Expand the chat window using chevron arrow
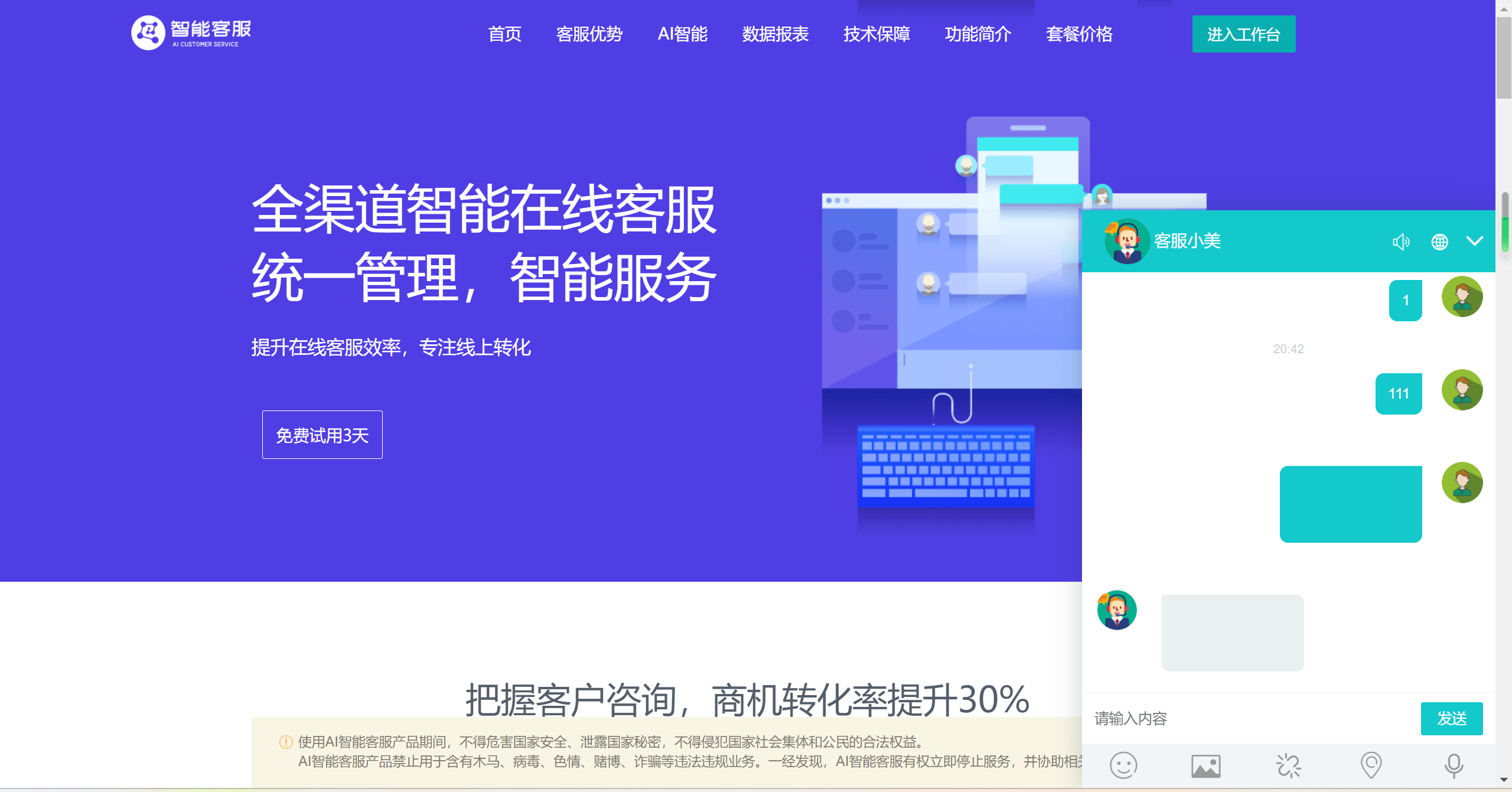1512x792 pixels. (x=1475, y=239)
